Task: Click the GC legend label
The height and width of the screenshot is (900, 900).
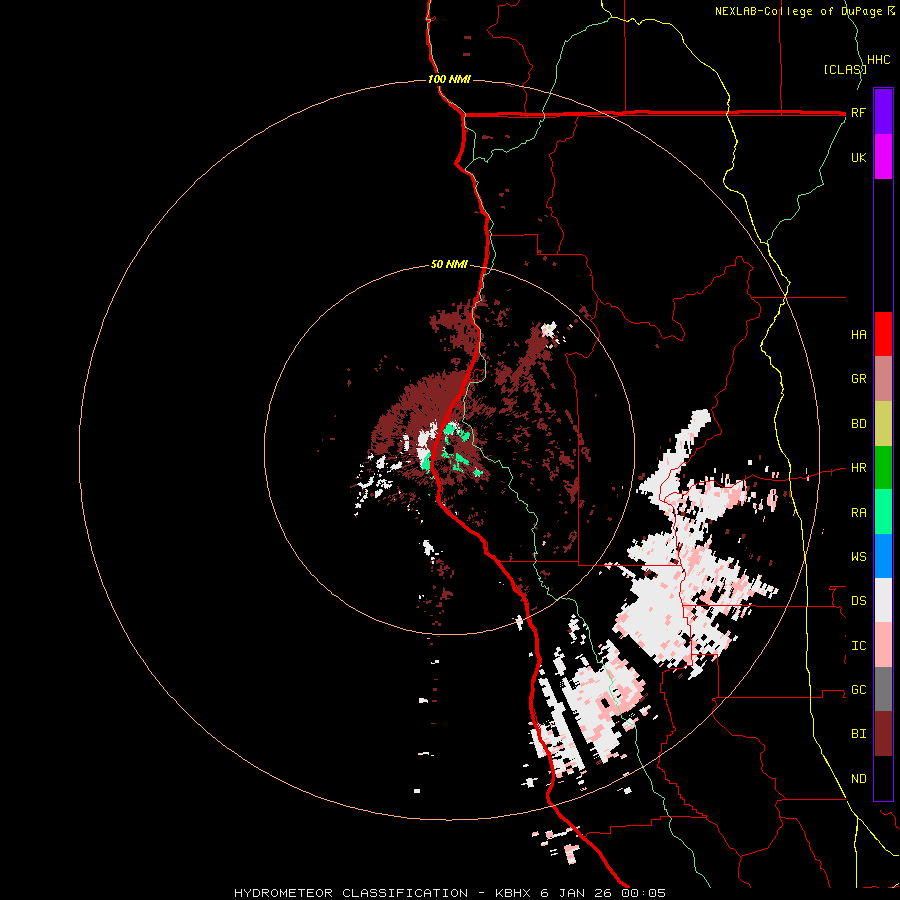Action: 858,689
